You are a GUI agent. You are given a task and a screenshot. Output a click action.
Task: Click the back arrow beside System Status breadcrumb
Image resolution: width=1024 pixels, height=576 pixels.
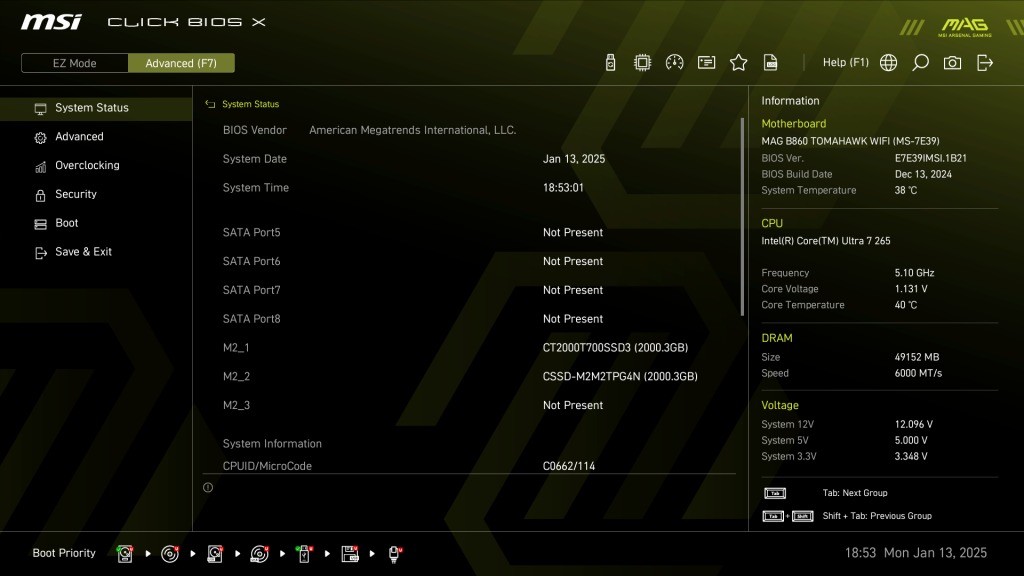tap(210, 104)
